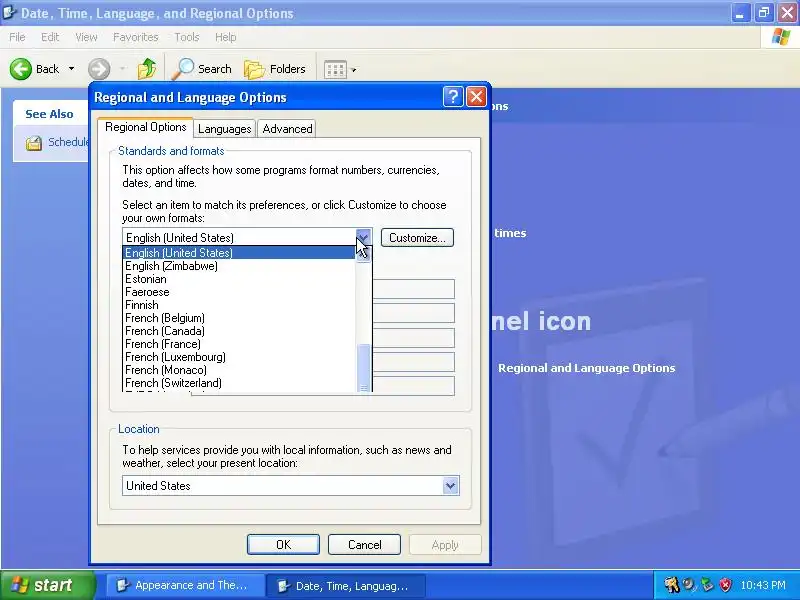Select English (United States) in the list
The image size is (800, 600).
[x=239, y=253]
